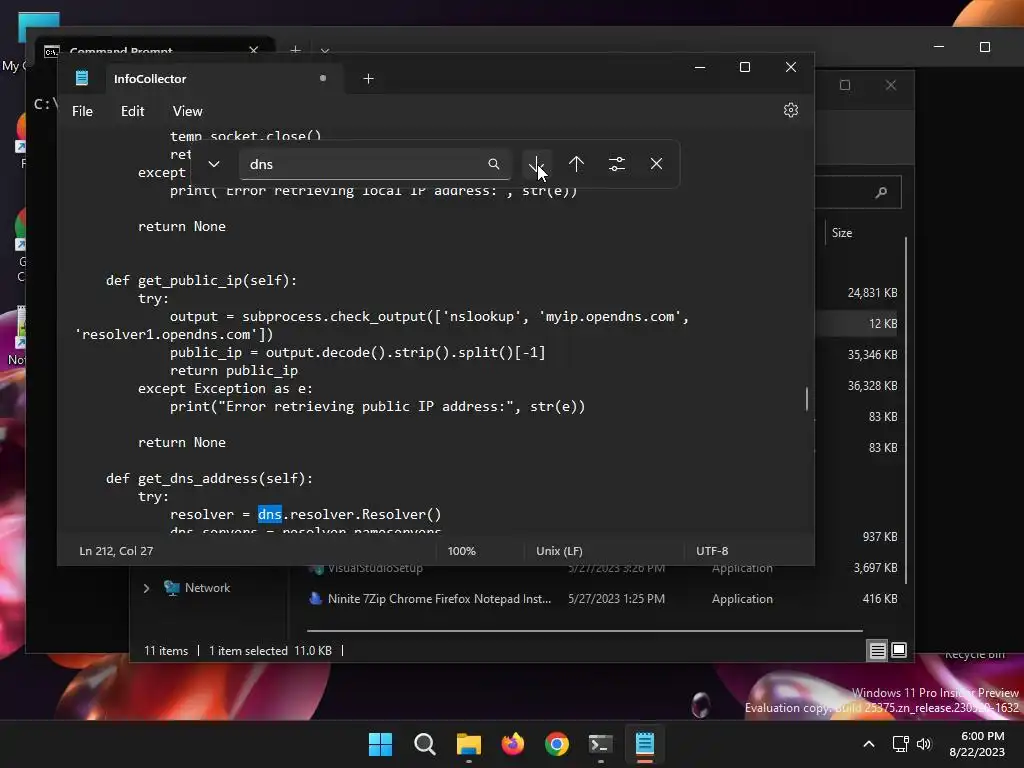Viewport: 1024px width, 768px height.
Task: Click the 416 KB size cell
Action: pos(880,599)
